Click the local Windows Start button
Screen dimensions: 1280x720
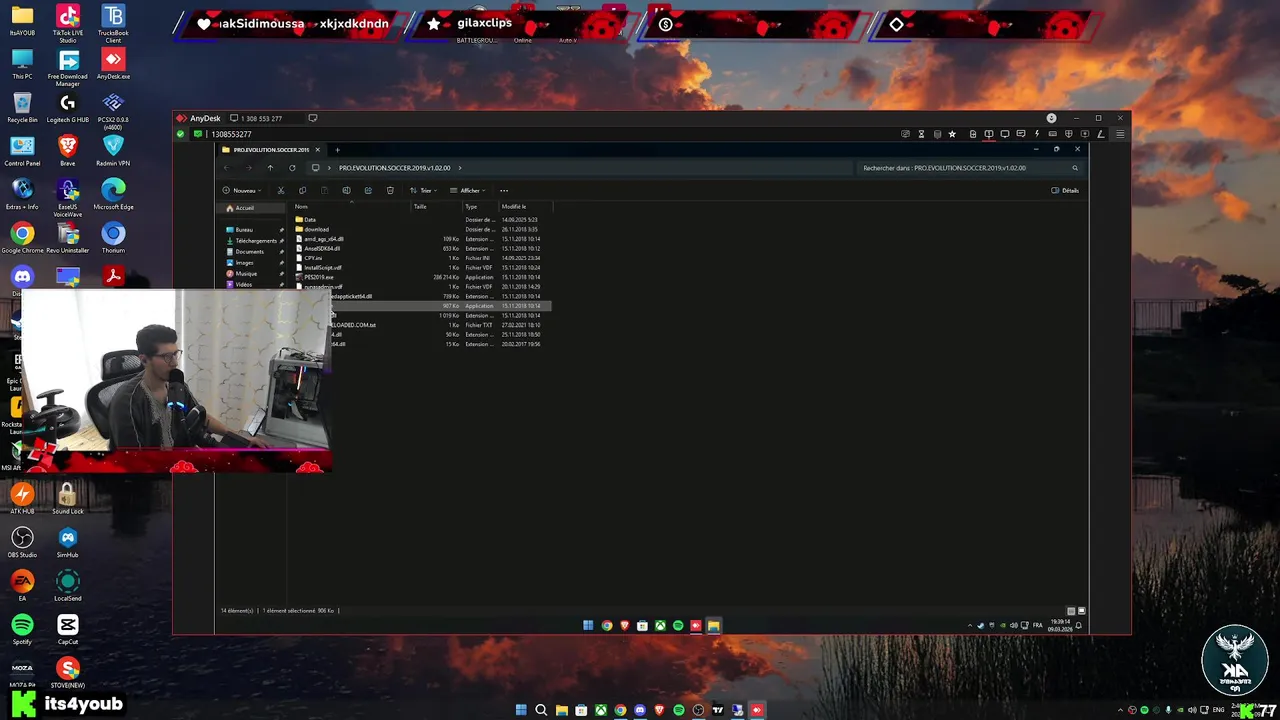(521, 710)
